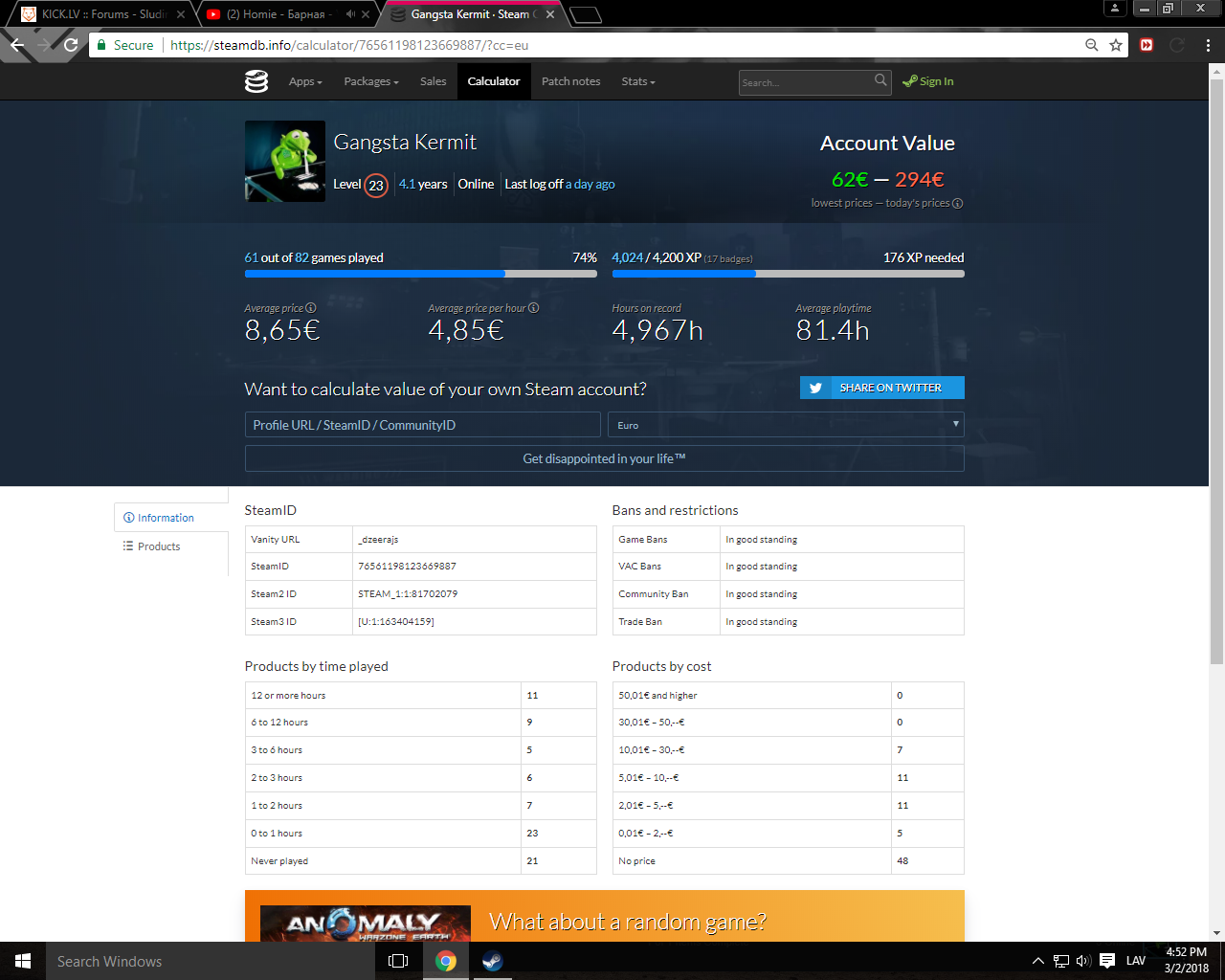Click vanity URL value _dzeerajs
The width and height of the screenshot is (1225, 980).
[x=378, y=540]
